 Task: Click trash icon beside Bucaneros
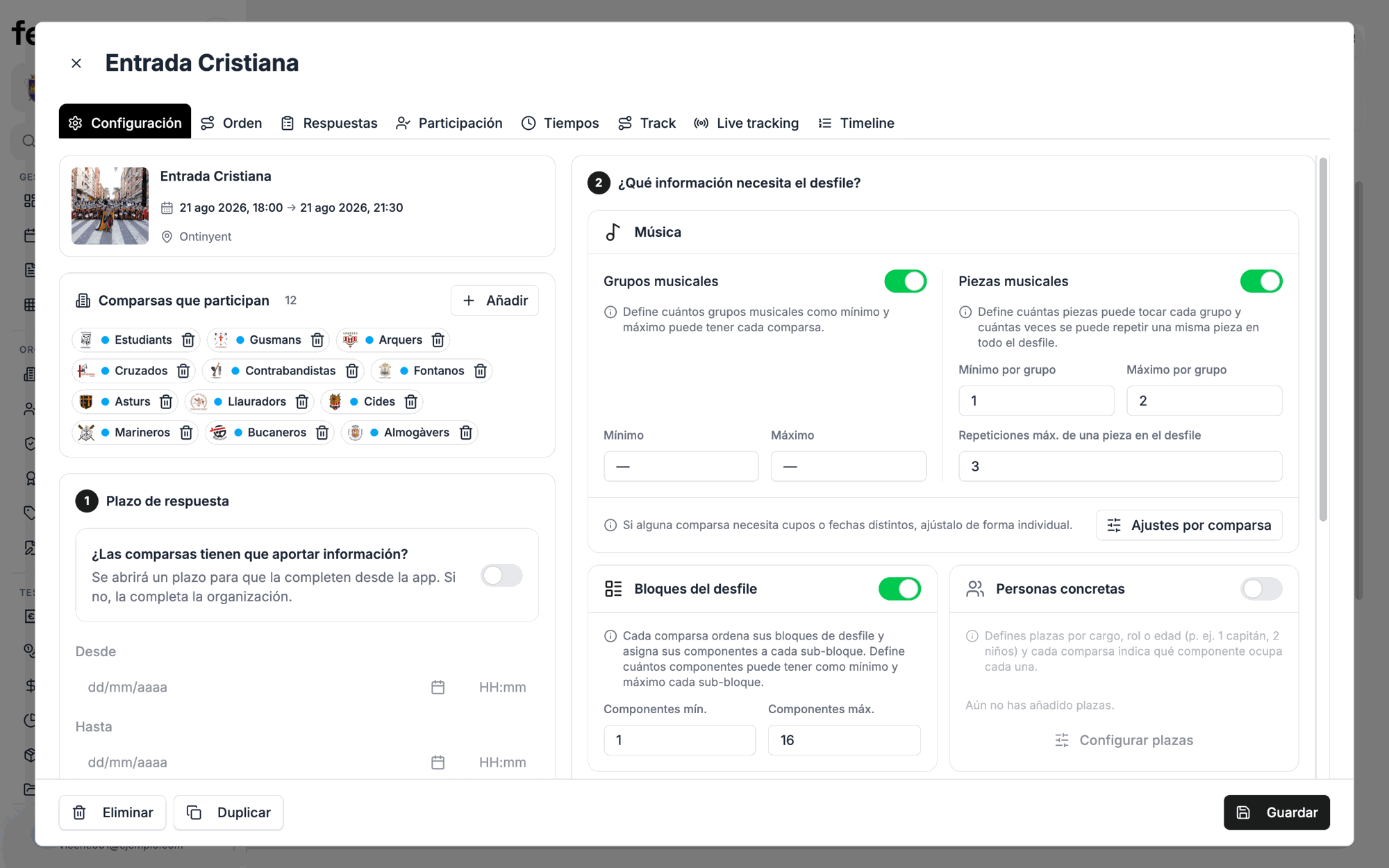click(322, 433)
